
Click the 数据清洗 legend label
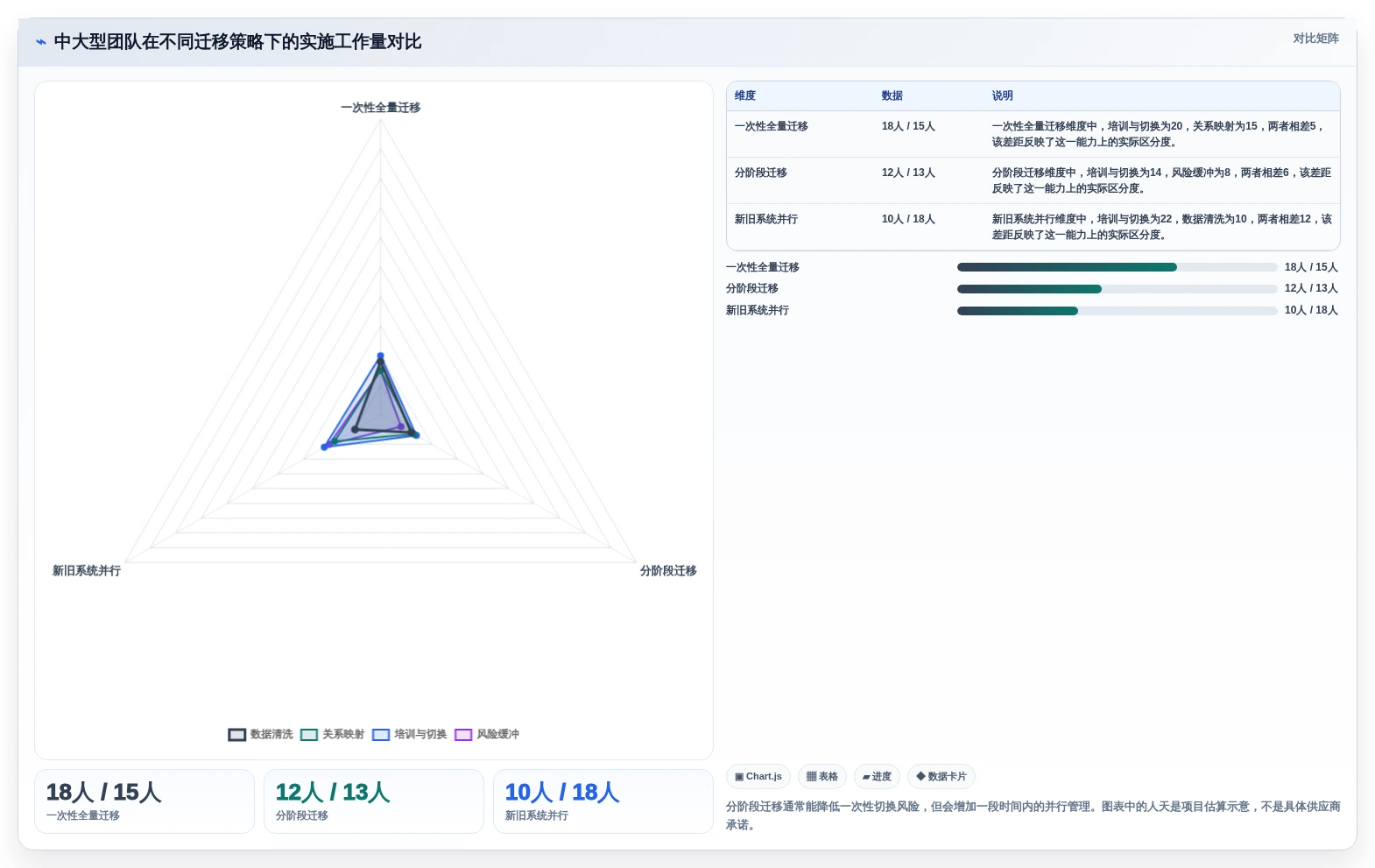pyautogui.click(x=271, y=735)
